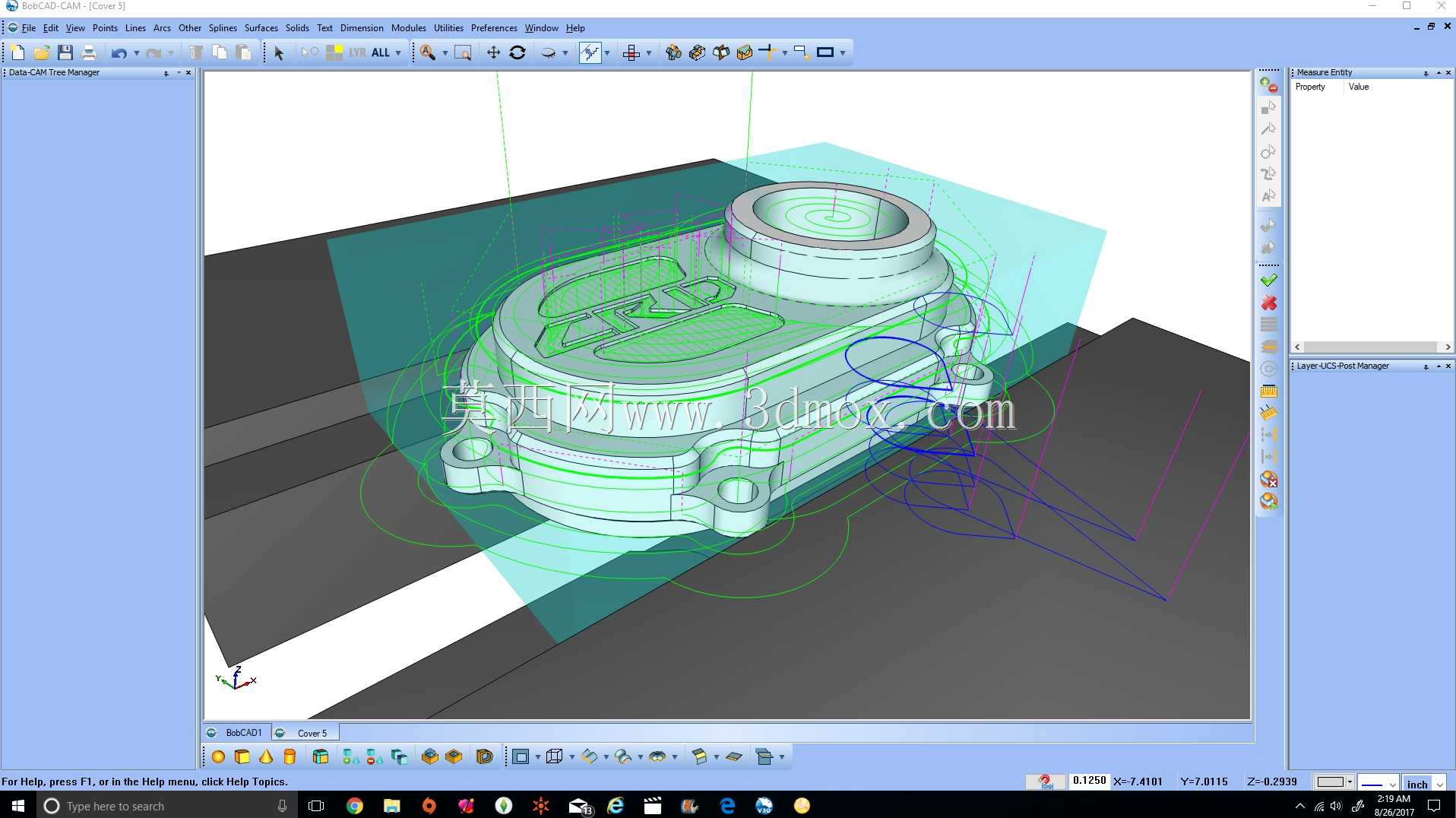Click the 0.1250 snap increment field
Screen dimensions: 1456x818
[x=1090, y=781]
